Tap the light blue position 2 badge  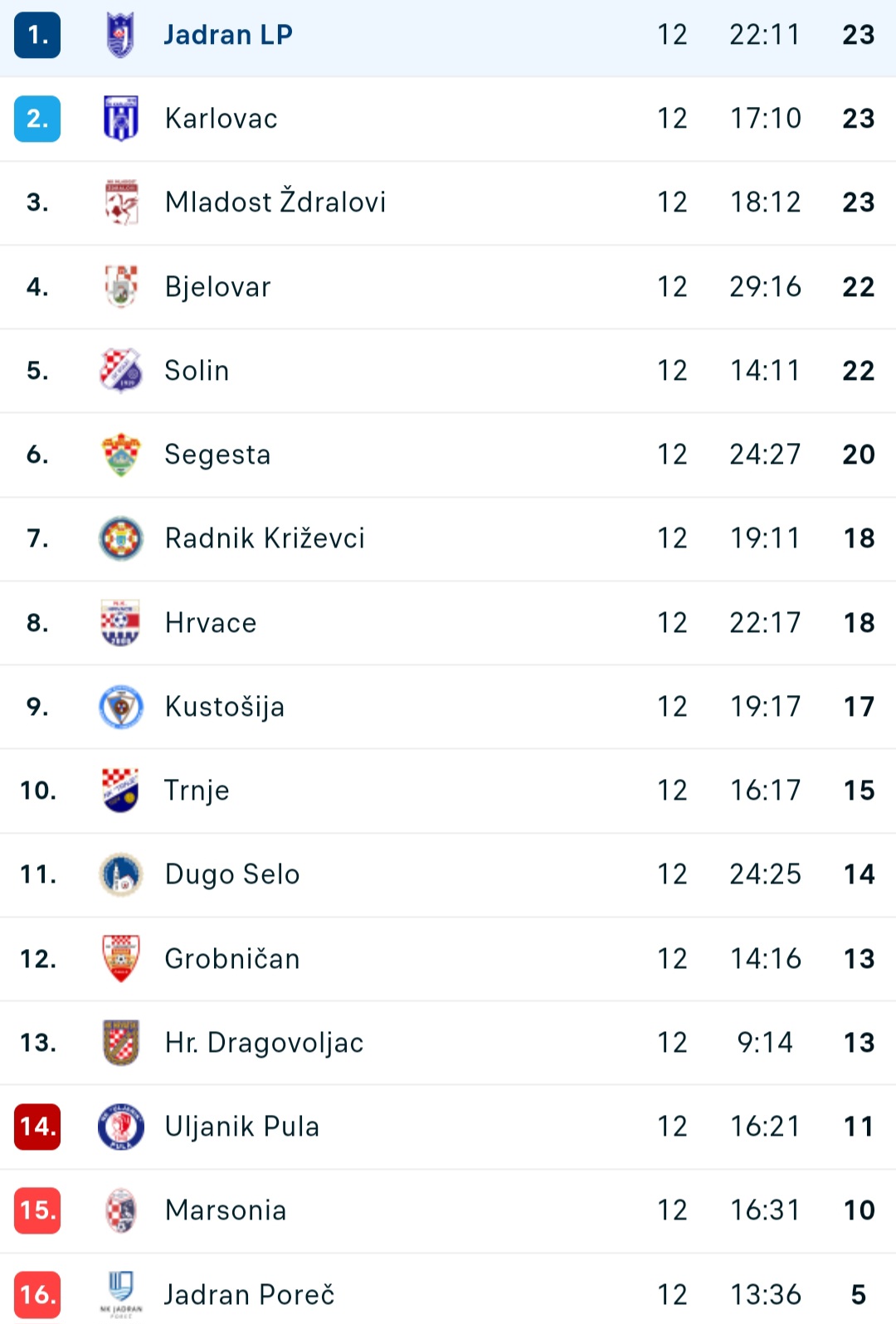click(37, 119)
